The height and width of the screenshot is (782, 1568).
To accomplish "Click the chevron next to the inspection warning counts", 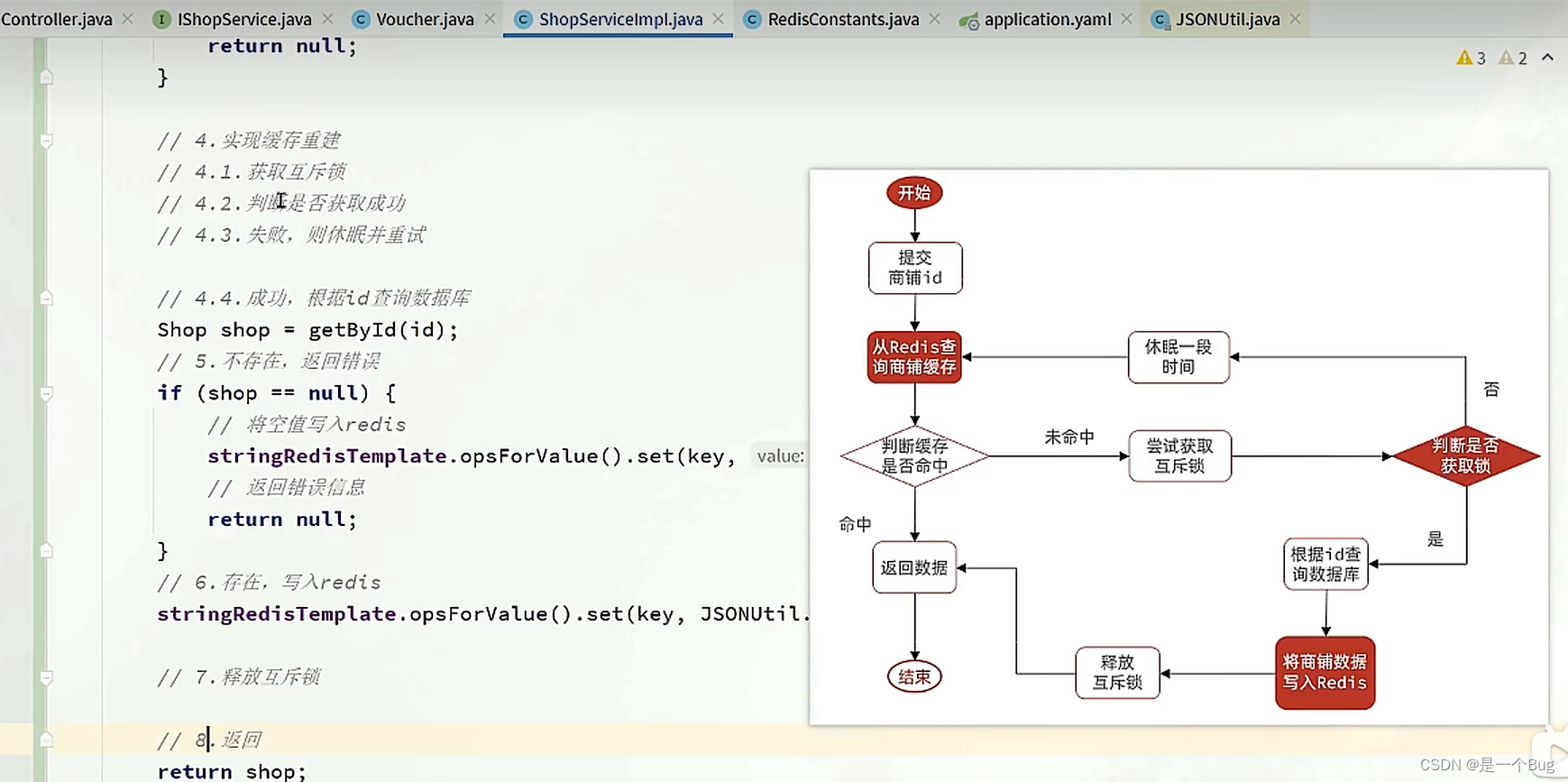I will (1547, 58).
